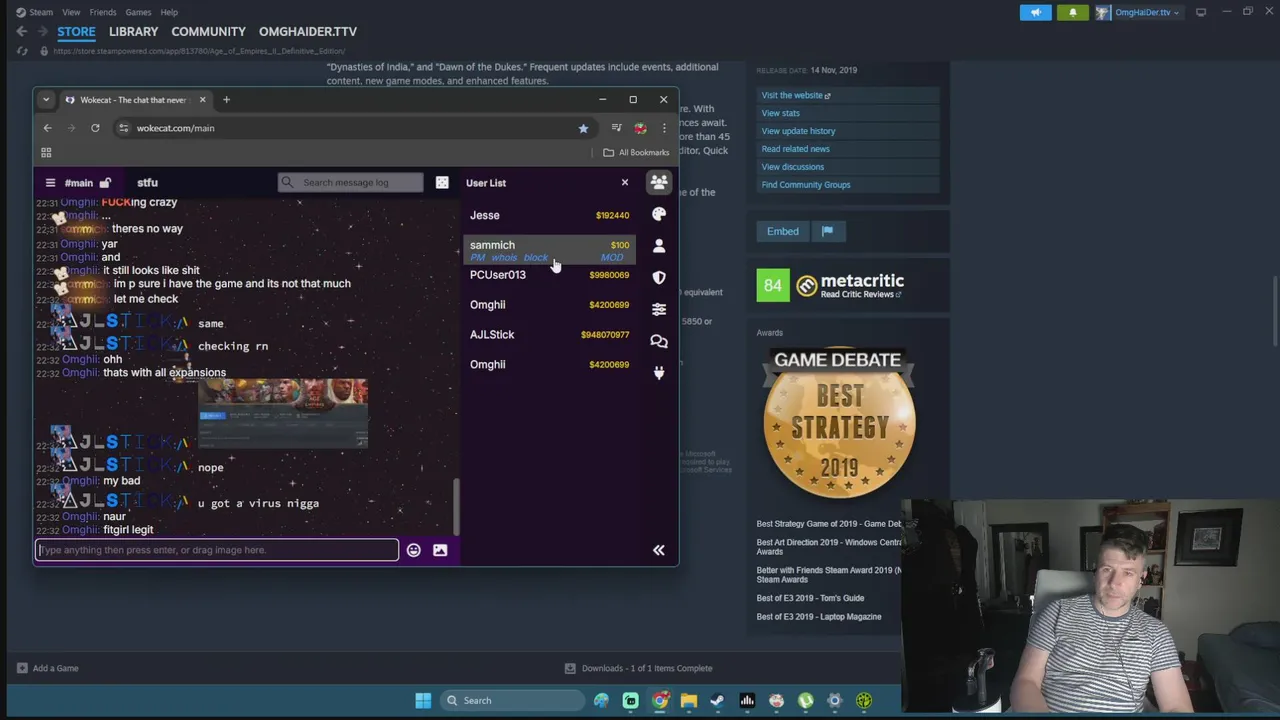
Task: Close the Wokecat Chrome tab
Action: point(202,100)
